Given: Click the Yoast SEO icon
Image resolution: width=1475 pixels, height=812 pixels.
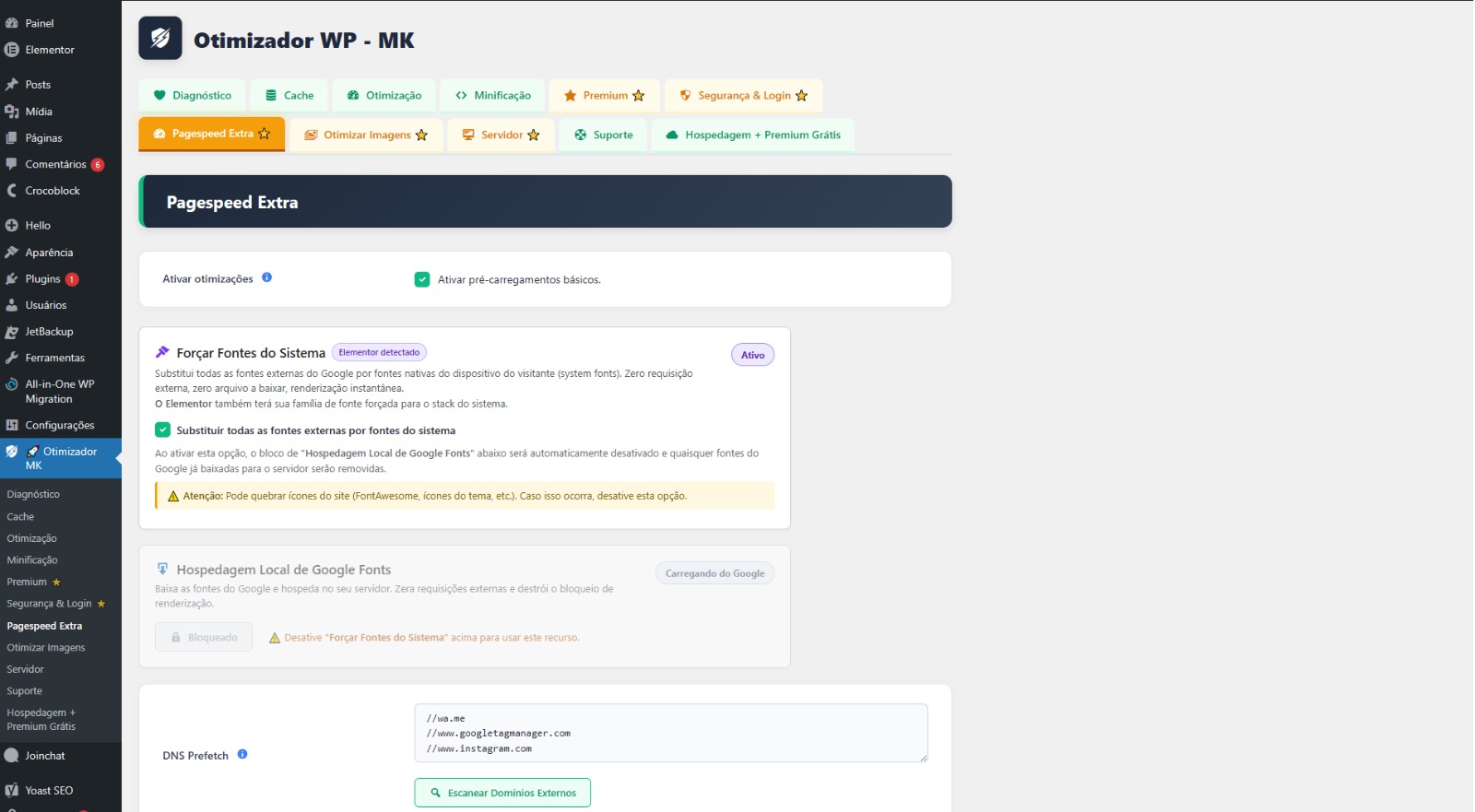Looking at the screenshot, I should tap(12, 791).
